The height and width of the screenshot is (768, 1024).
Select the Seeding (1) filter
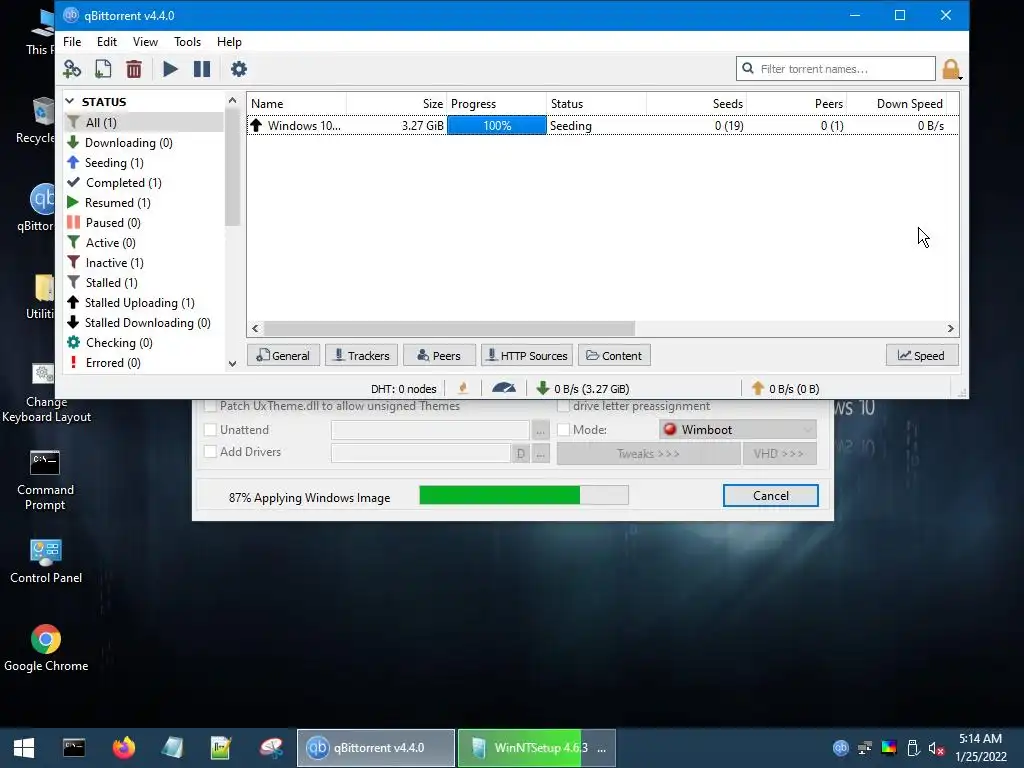pos(144,163)
